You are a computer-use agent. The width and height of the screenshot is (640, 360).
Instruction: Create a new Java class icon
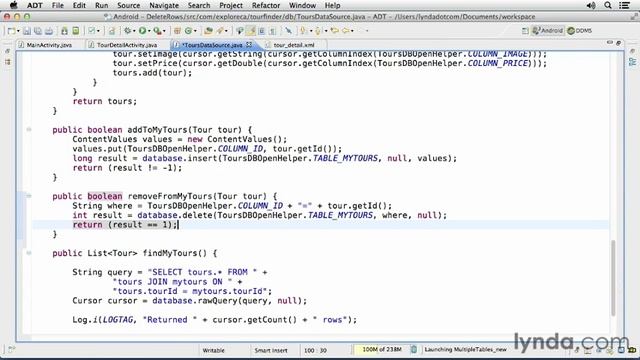tap(189, 31)
